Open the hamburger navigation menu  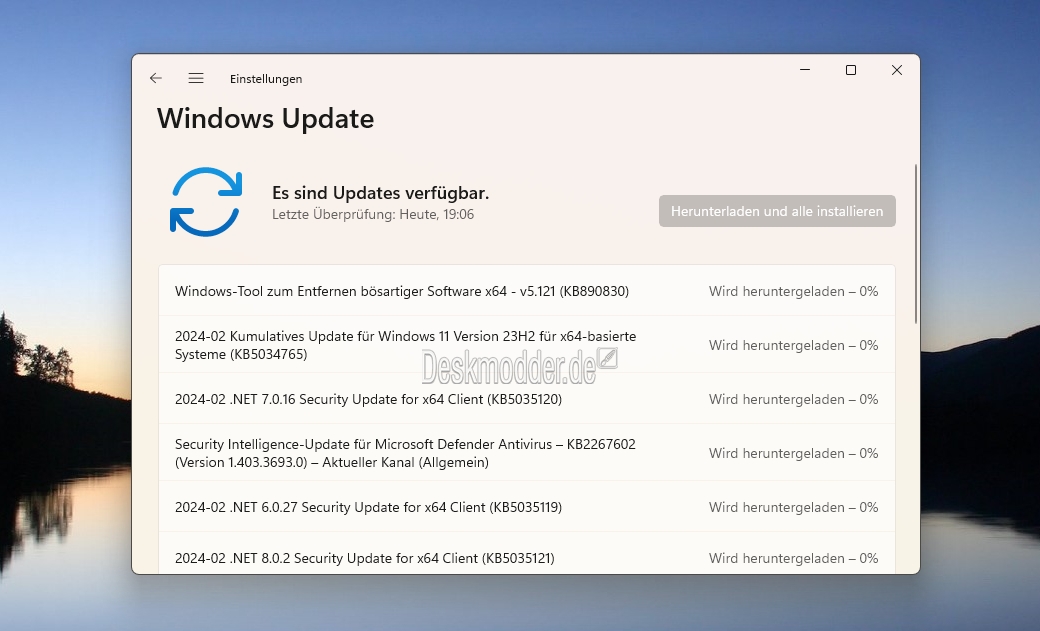[x=196, y=78]
